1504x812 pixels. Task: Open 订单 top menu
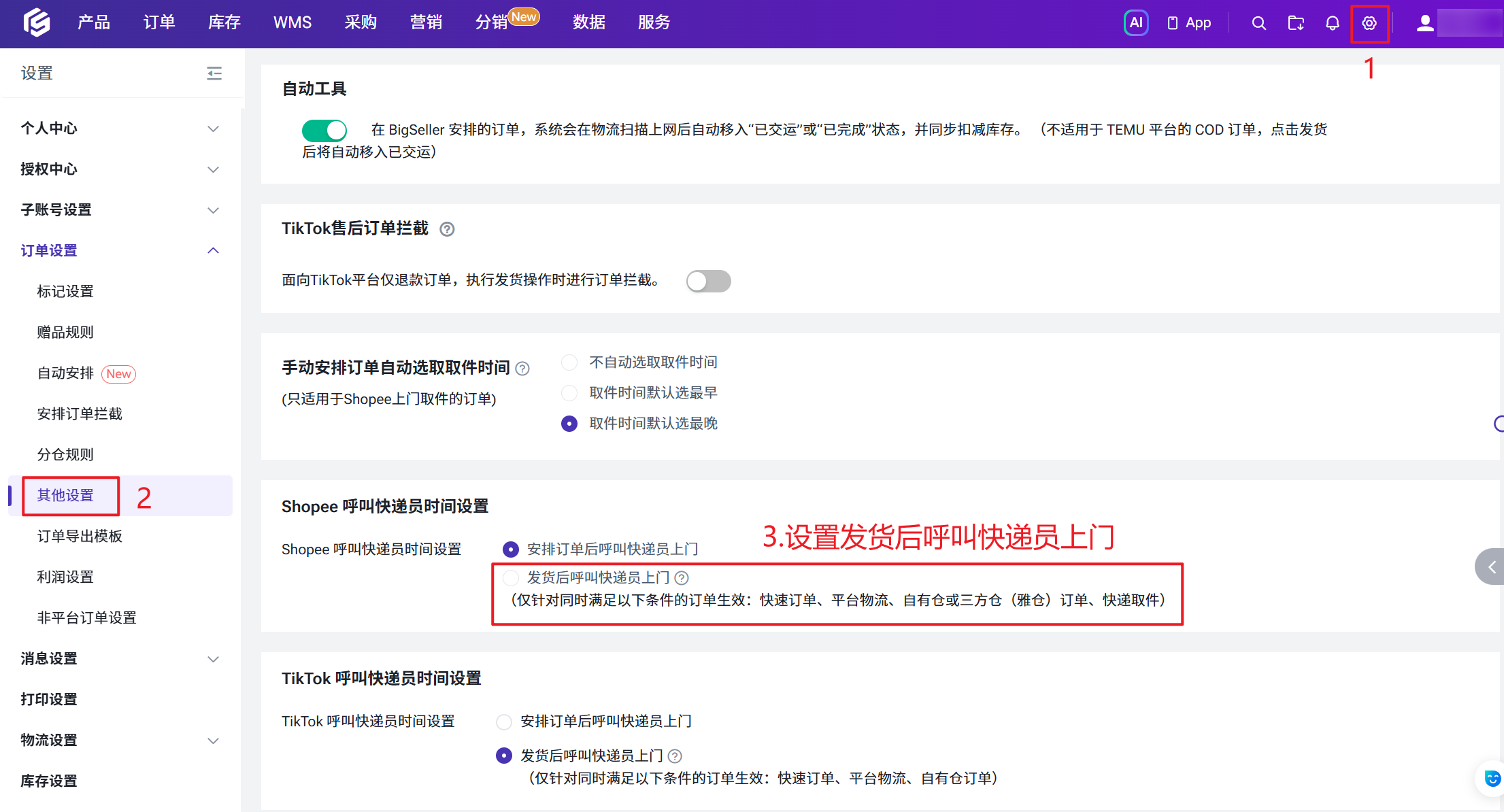(159, 22)
